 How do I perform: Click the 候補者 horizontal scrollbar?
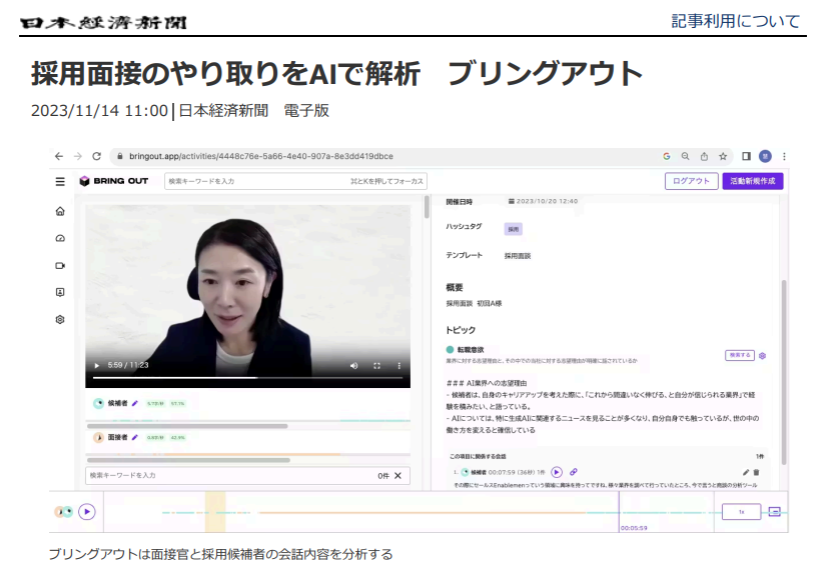[187, 426]
